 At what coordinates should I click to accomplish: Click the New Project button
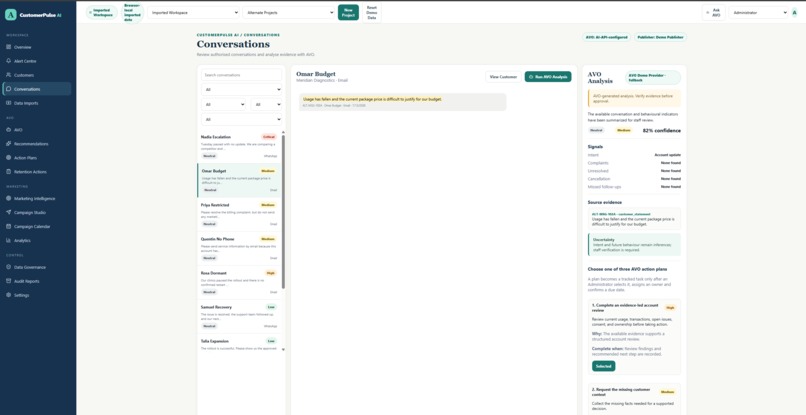click(348, 12)
